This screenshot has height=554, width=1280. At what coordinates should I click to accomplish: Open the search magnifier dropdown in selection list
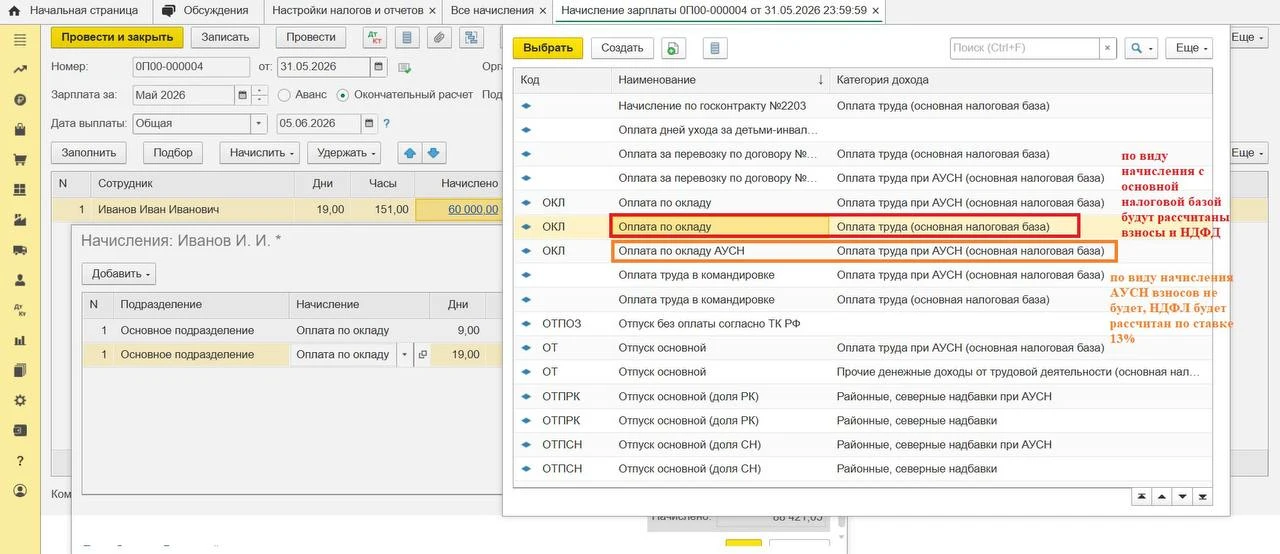(1140, 48)
